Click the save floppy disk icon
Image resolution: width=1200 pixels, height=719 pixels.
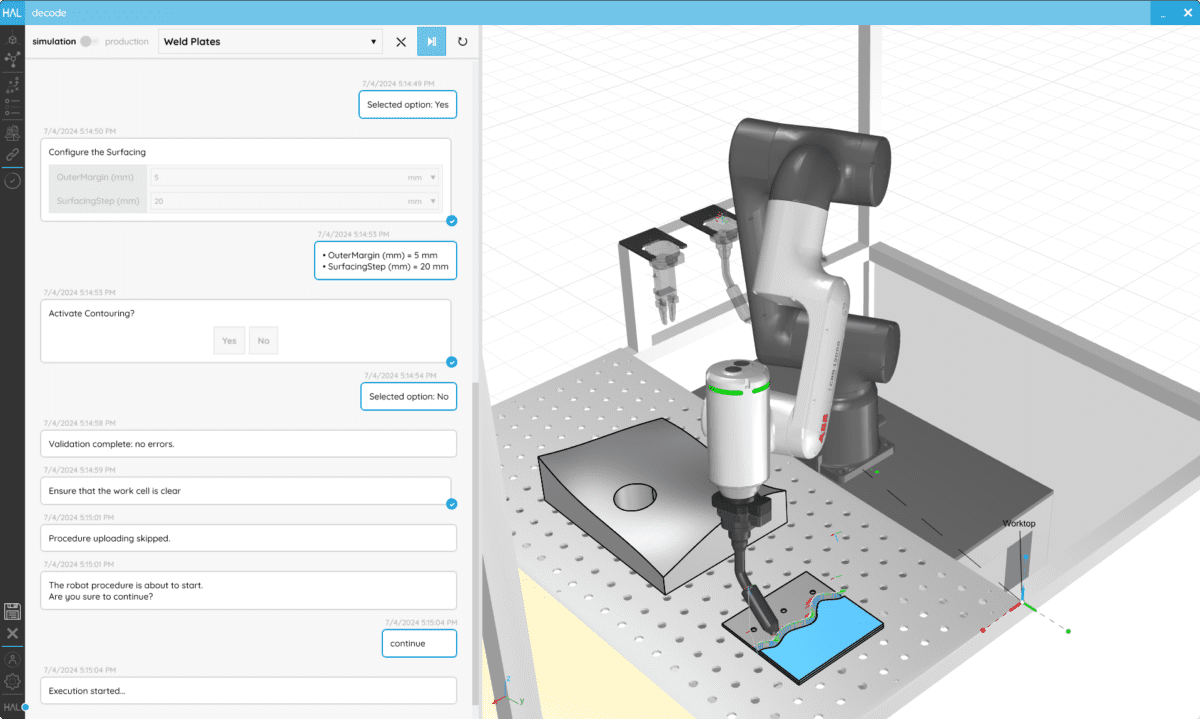coord(12,611)
